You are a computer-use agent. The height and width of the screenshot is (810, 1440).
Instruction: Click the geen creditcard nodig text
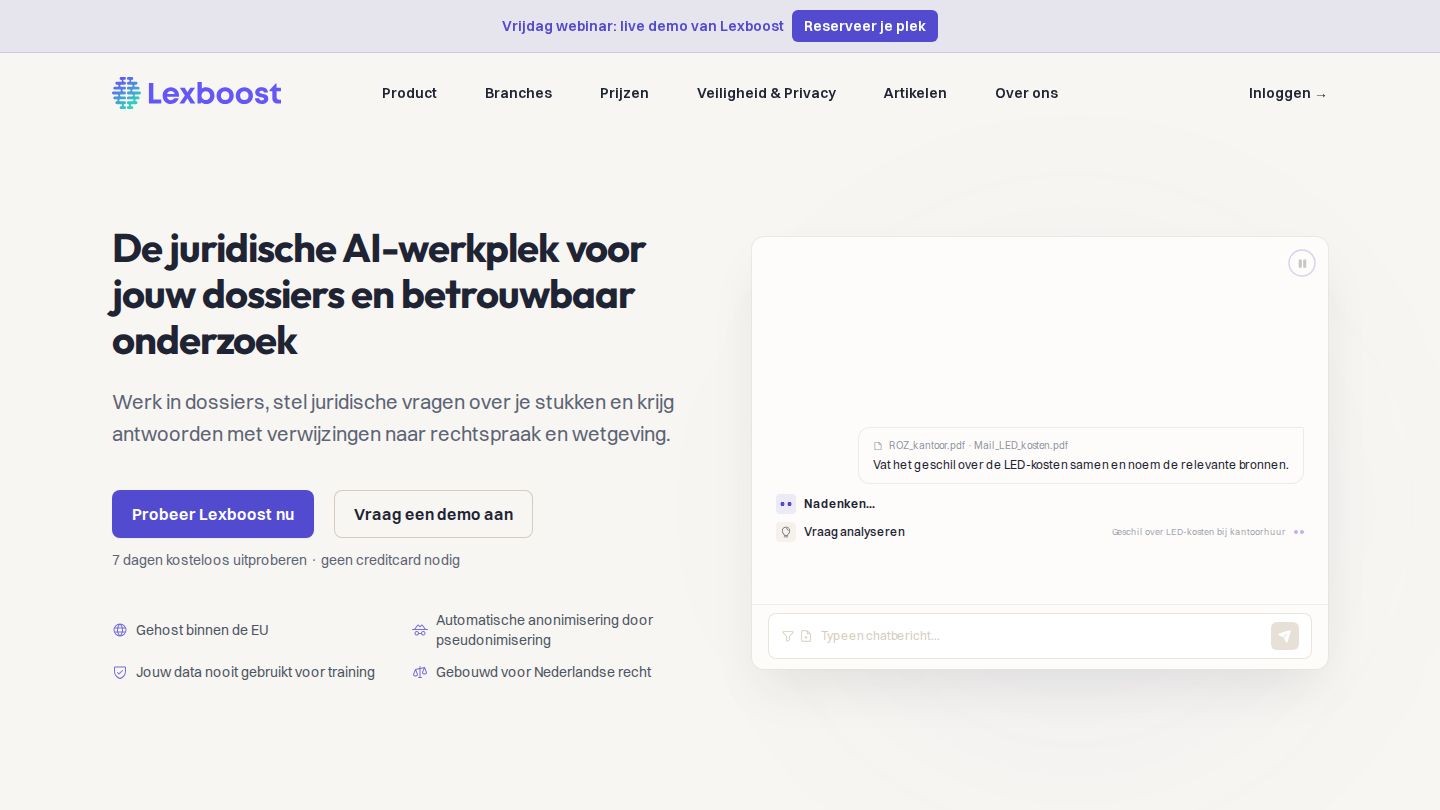(x=390, y=560)
